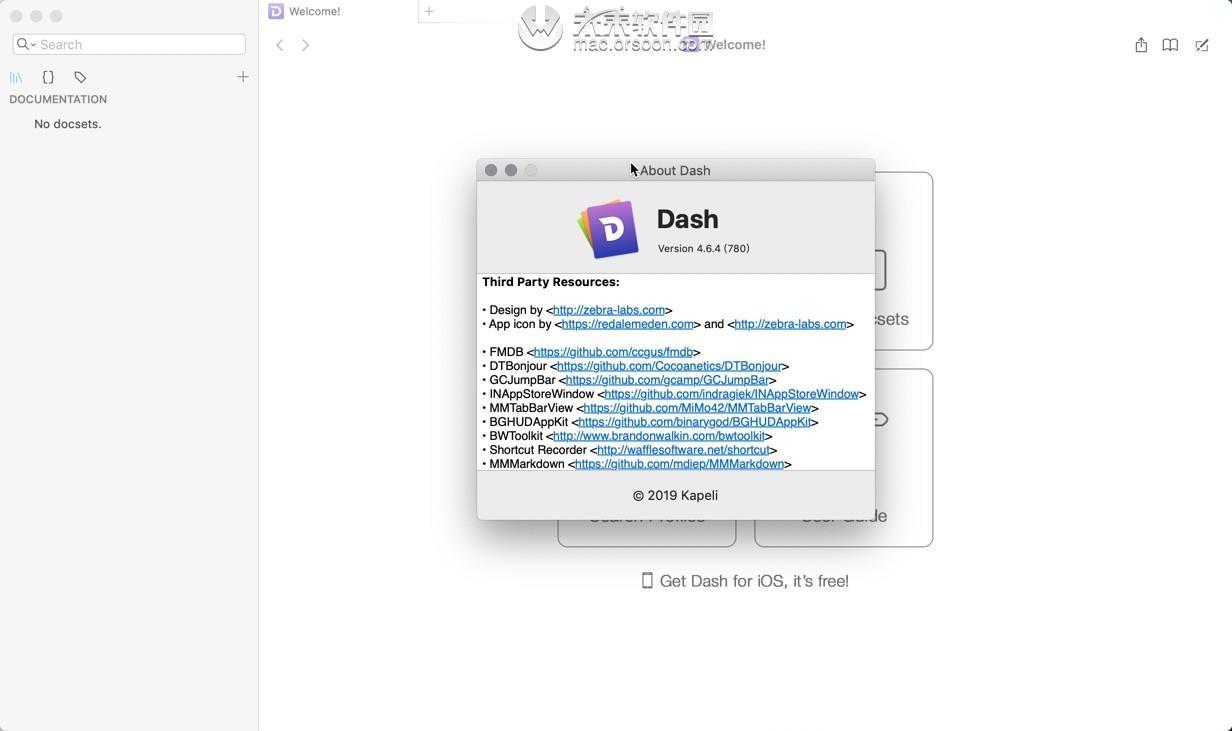Viewport: 1232px width, 731px height.
Task: Open the zebra-labs.com design link
Action: click(609, 310)
